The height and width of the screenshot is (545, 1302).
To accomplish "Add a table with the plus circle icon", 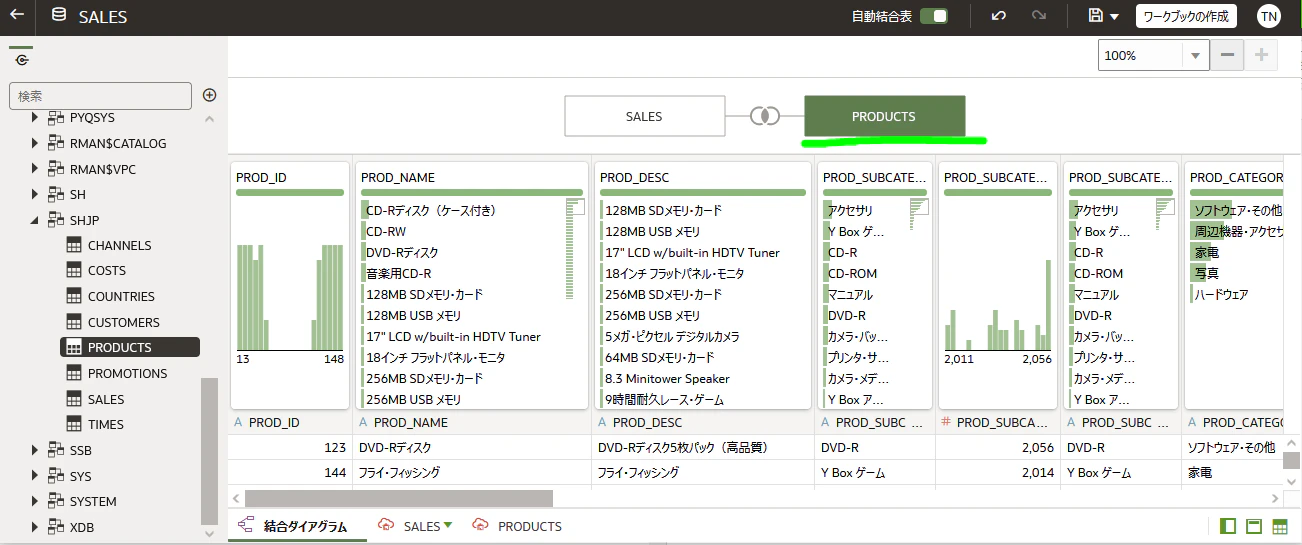I will (x=210, y=95).
